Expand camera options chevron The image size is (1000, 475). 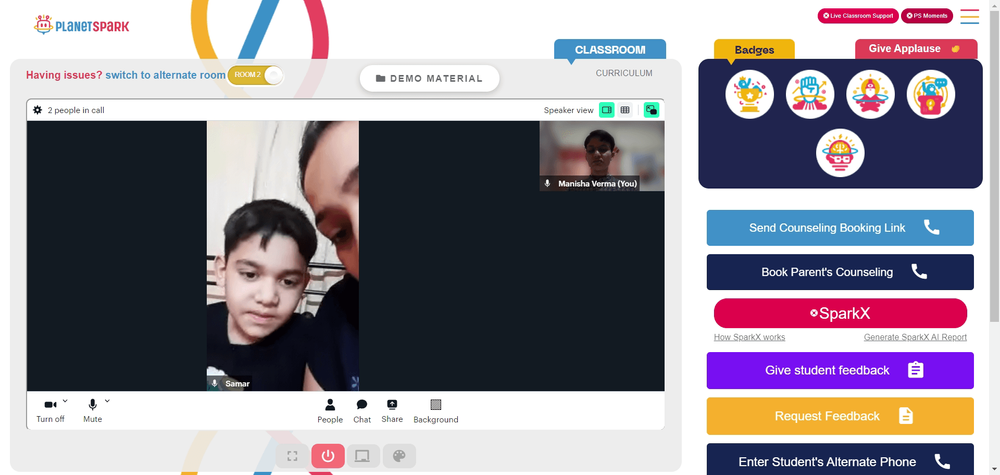point(65,401)
